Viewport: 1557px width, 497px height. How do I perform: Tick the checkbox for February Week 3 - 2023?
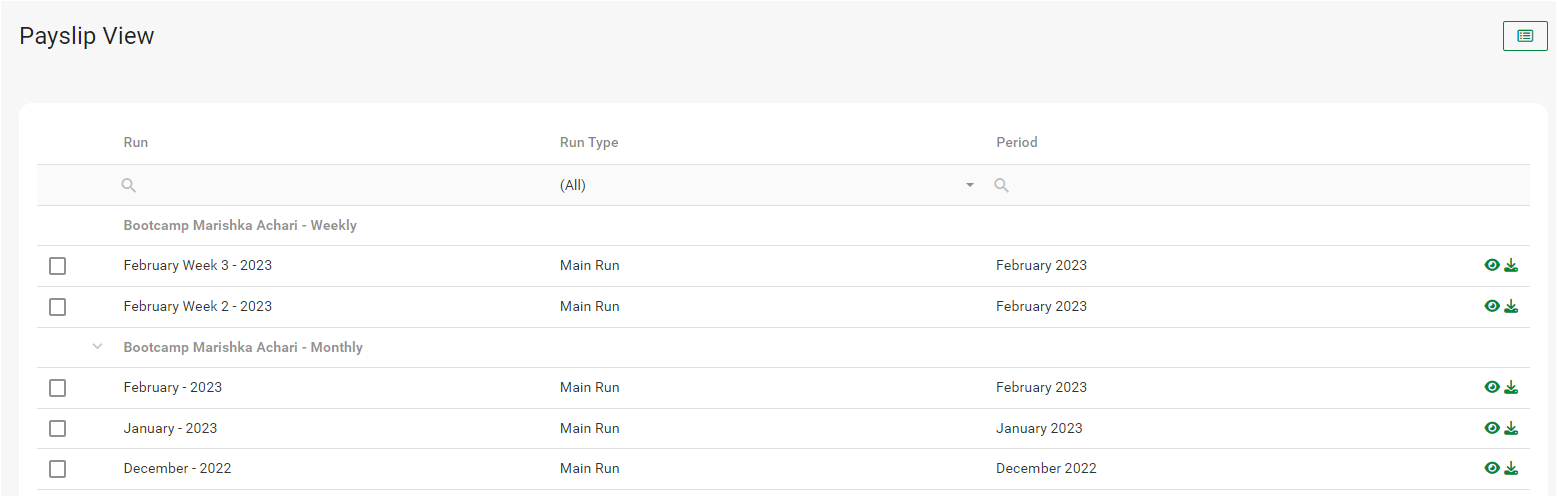(x=58, y=266)
